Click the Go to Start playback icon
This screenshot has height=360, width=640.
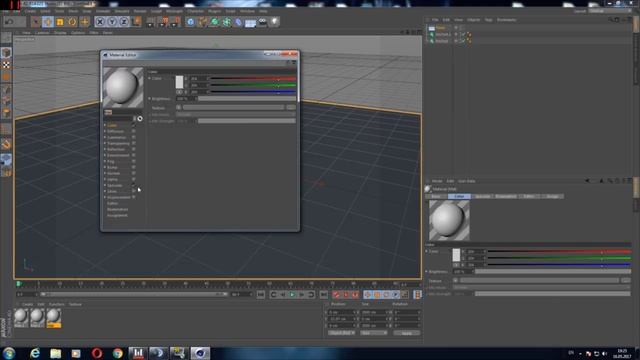[x=261, y=294]
